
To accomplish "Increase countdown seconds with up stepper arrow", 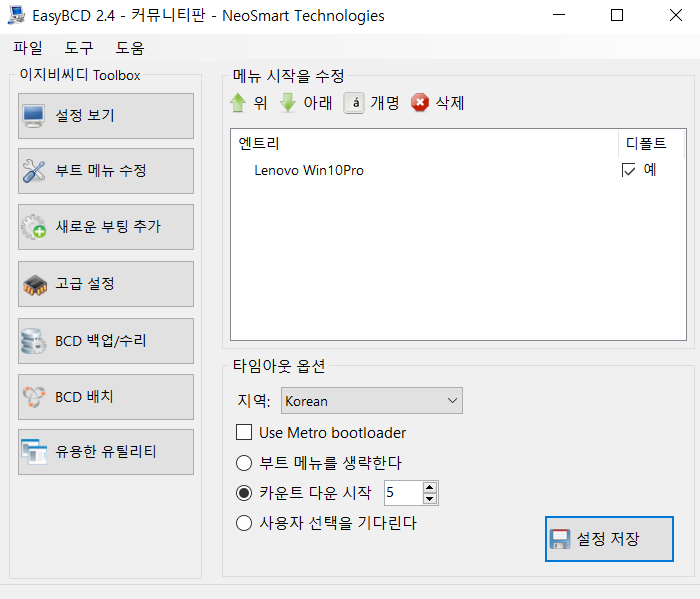I will 429,487.
